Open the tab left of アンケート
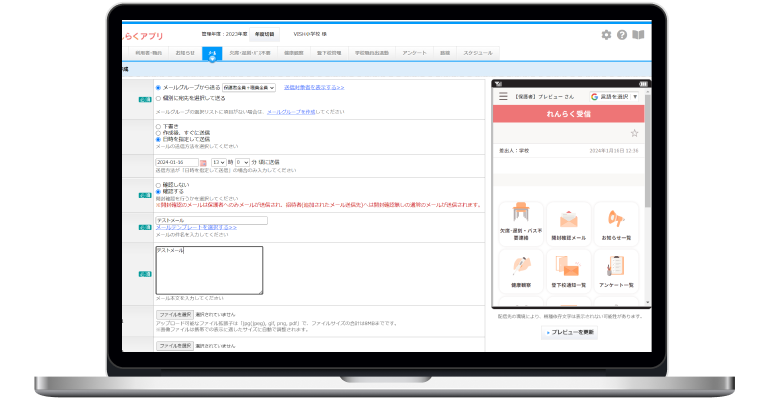Screen dimensions: 760x406 pyautogui.click(x=372, y=53)
